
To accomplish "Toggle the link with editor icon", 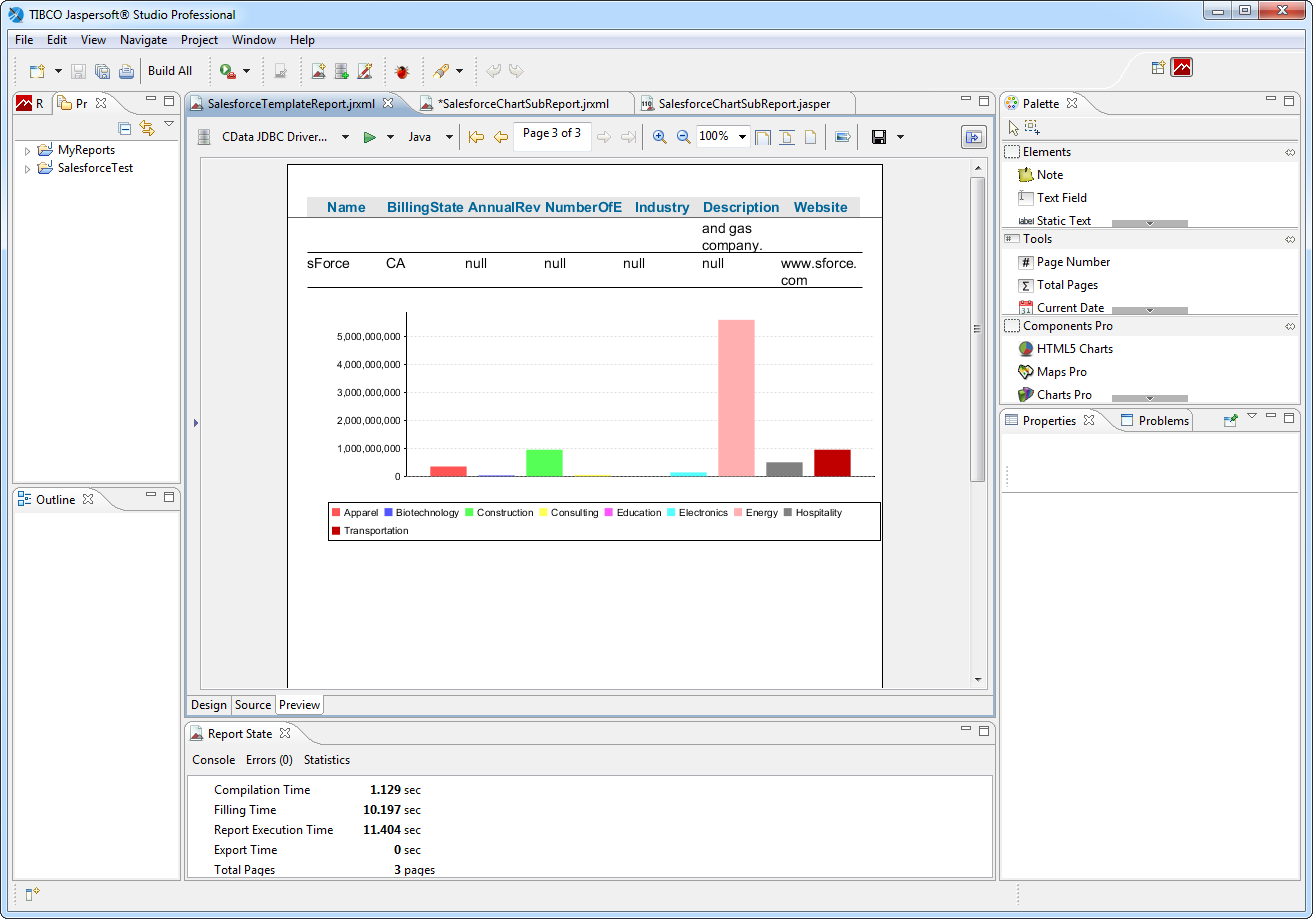I will pos(147,128).
